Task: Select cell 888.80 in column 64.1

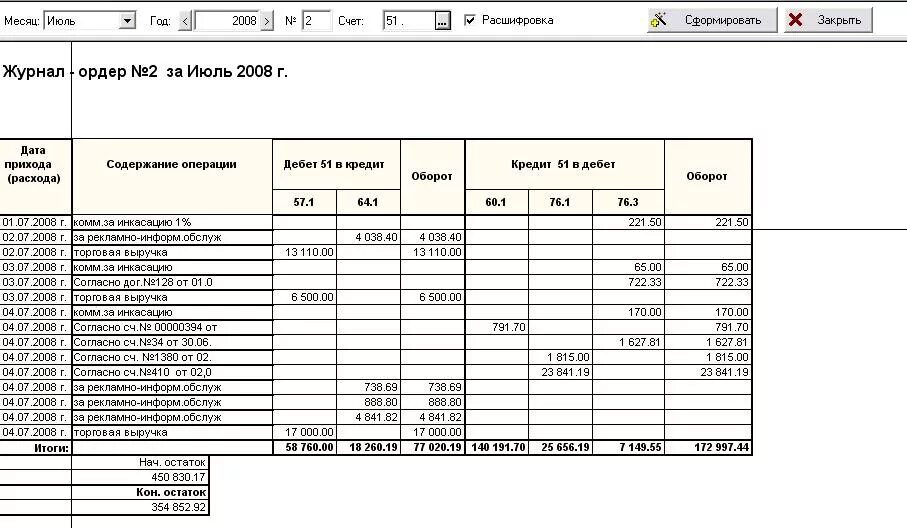Action: click(x=368, y=403)
